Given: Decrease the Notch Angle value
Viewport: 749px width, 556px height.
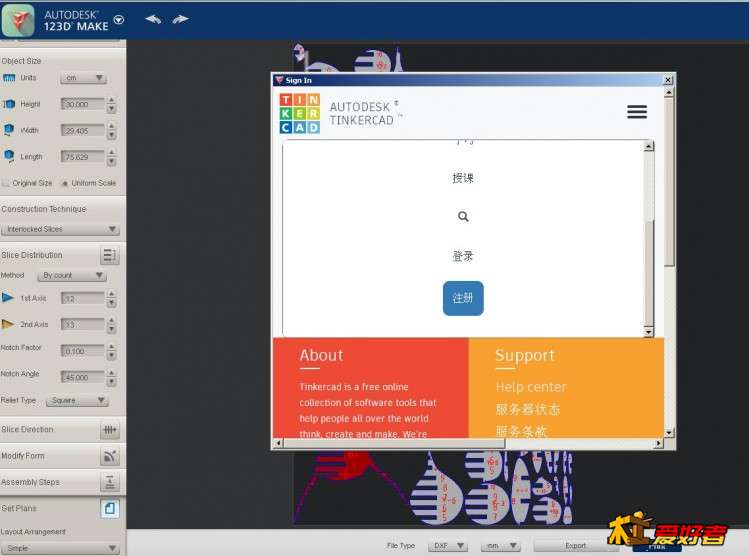Looking at the screenshot, I should (x=111, y=382).
